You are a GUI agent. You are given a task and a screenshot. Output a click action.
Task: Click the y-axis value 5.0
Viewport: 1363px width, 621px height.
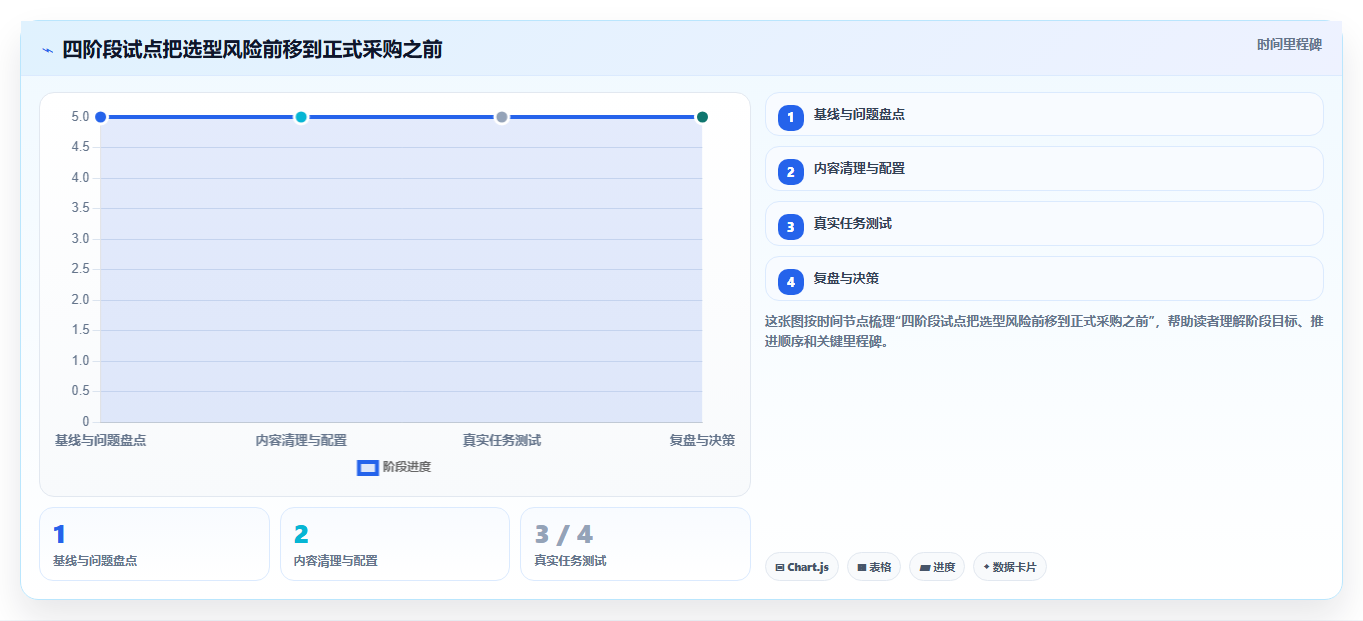[x=80, y=117]
